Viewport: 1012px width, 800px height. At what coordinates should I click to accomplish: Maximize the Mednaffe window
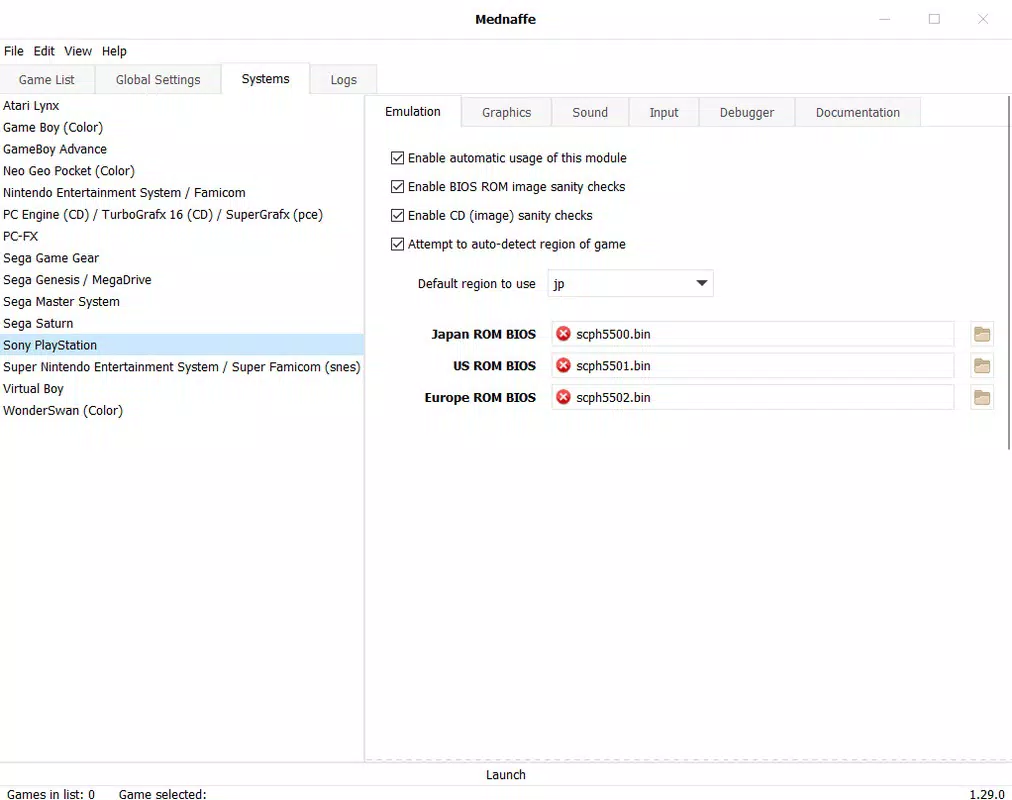pyautogui.click(x=934, y=19)
